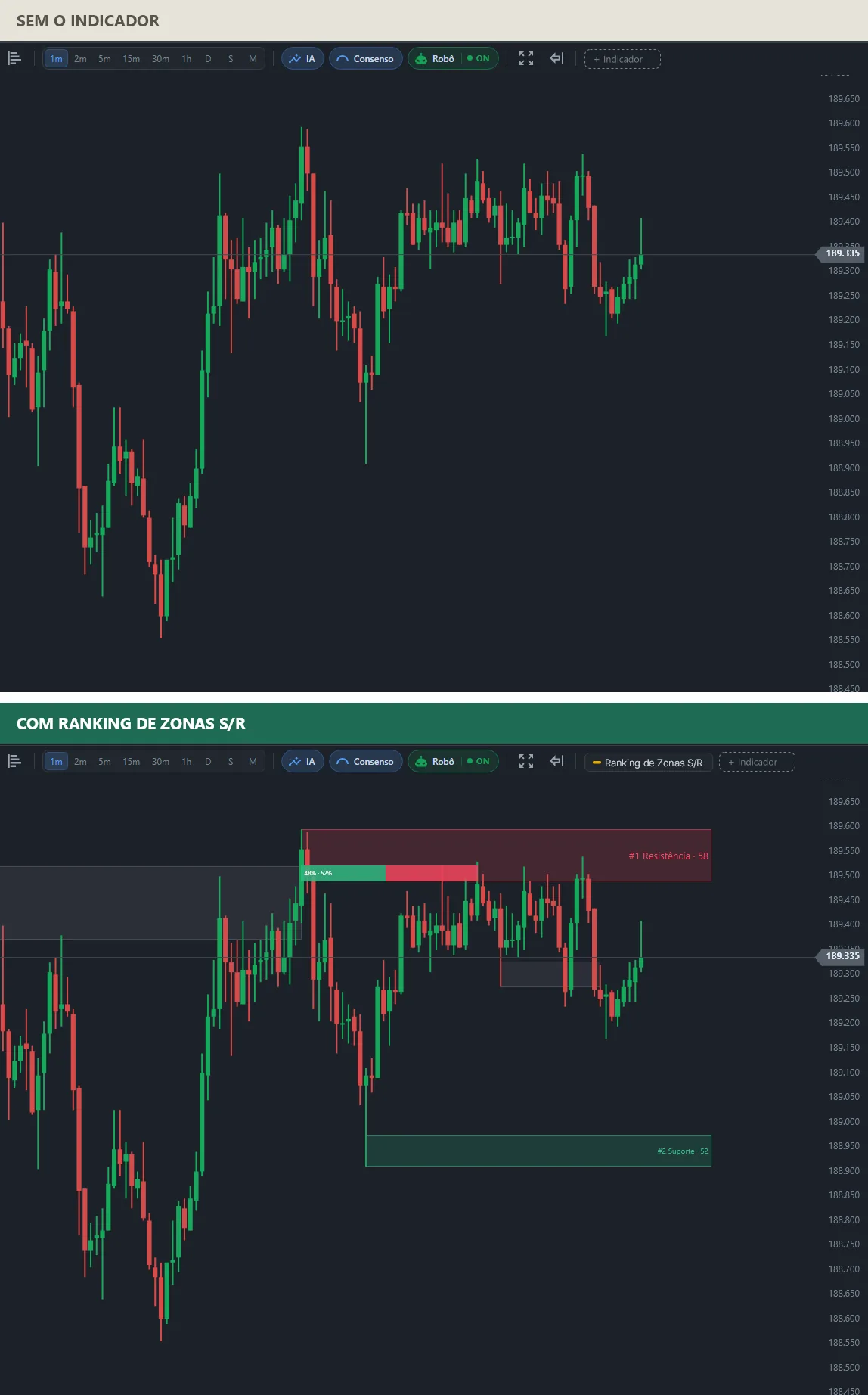Click + Indicador beside Ranking de Zonas S/R
The image size is (868, 1395).
(757, 762)
